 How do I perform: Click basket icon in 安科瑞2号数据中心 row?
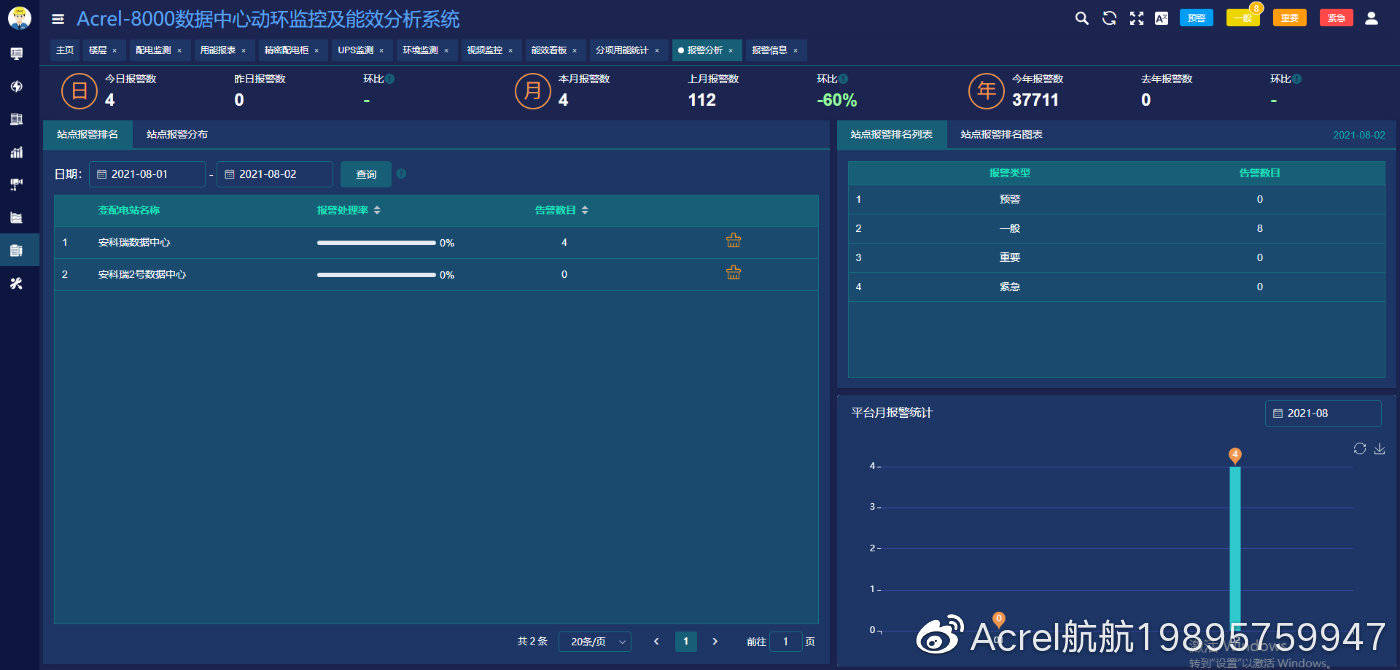[733, 272]
